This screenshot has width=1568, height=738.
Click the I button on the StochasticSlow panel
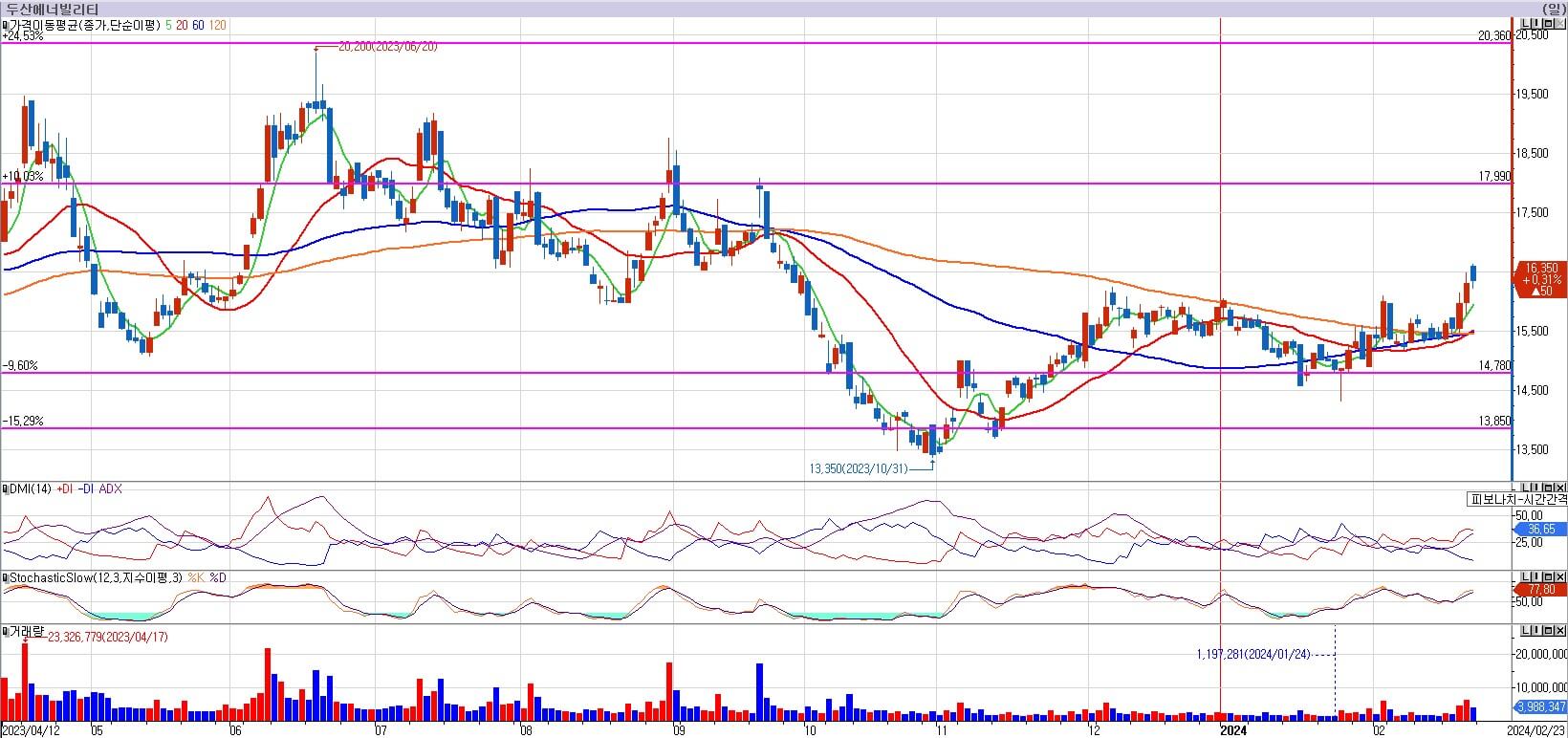1536,576
